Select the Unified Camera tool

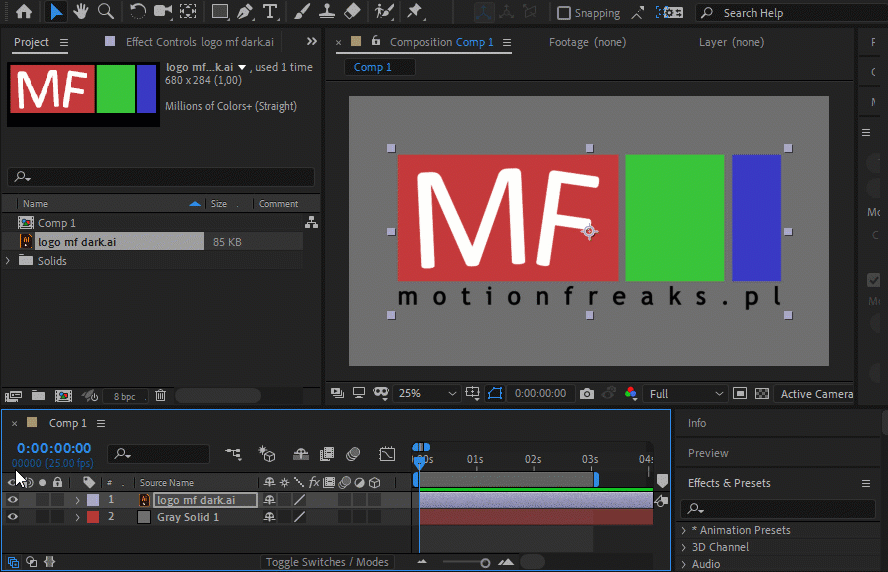pos(163,11)
